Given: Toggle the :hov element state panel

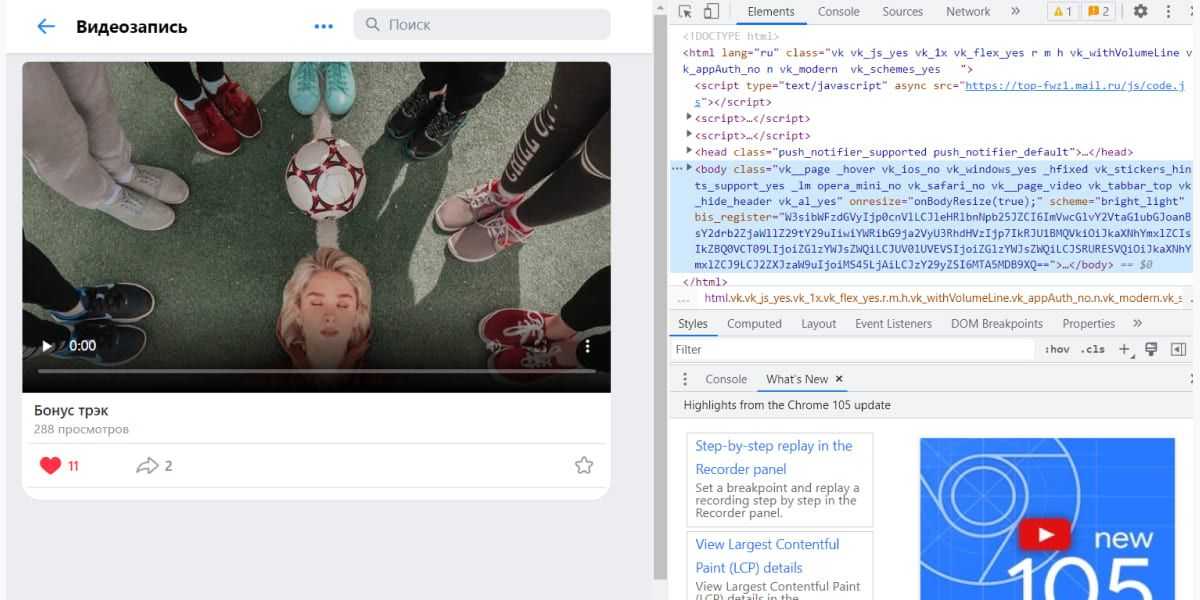Looking at the screenshot, I should coord(1056,349).
